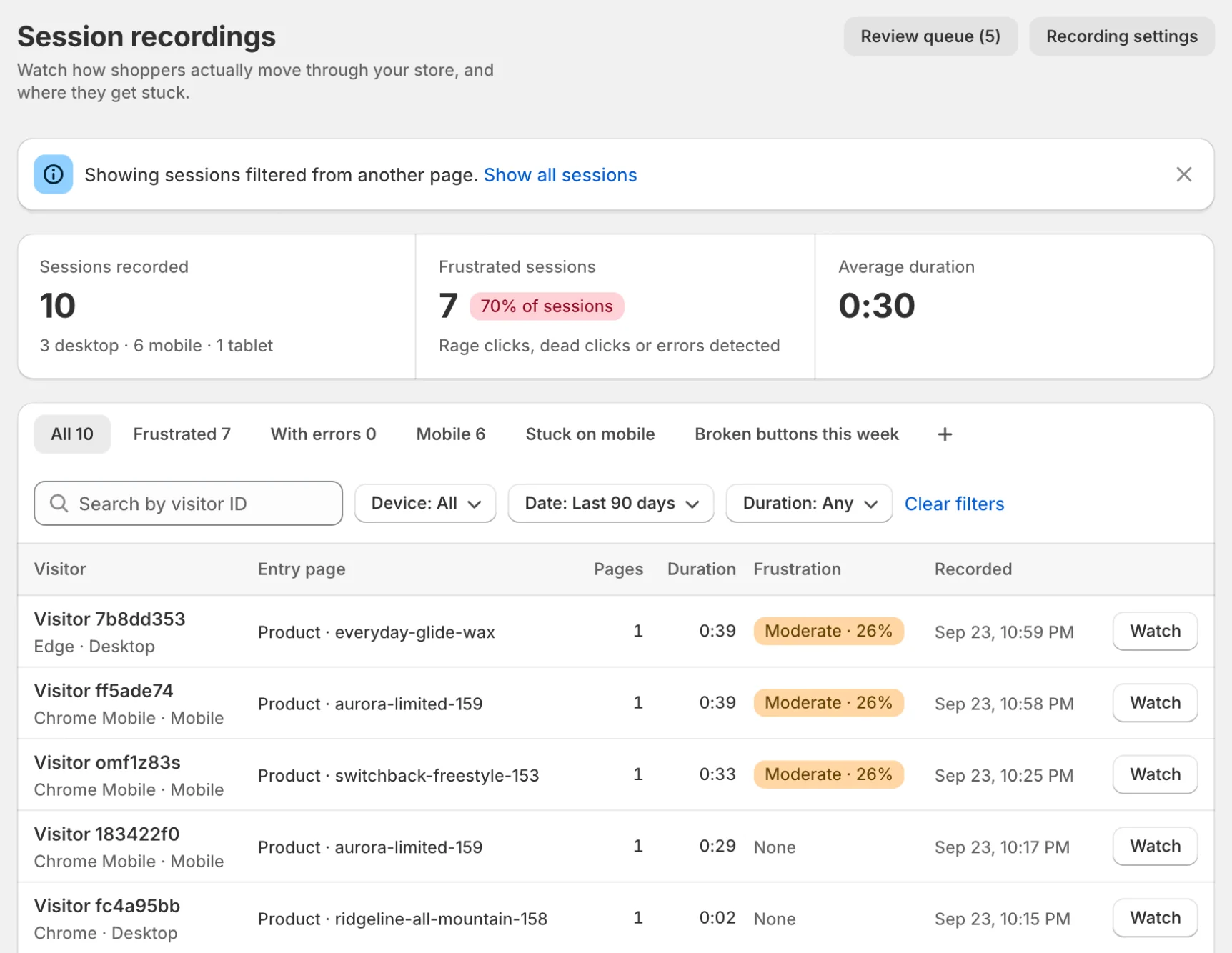Click the 70% of sessions badge
The width and height of the screenshot is (1232, 953).
(547, 306)
